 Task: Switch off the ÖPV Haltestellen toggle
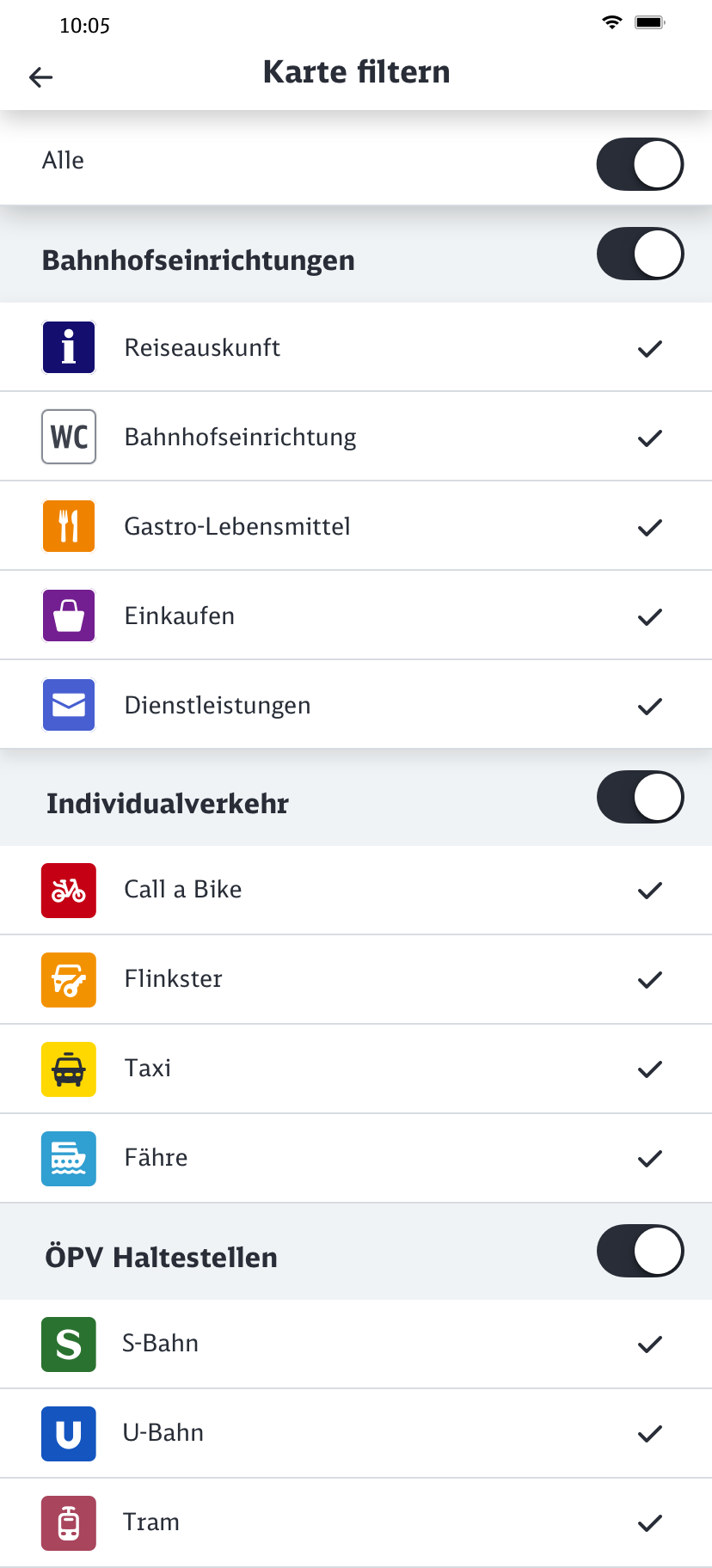coord(640,1251)
